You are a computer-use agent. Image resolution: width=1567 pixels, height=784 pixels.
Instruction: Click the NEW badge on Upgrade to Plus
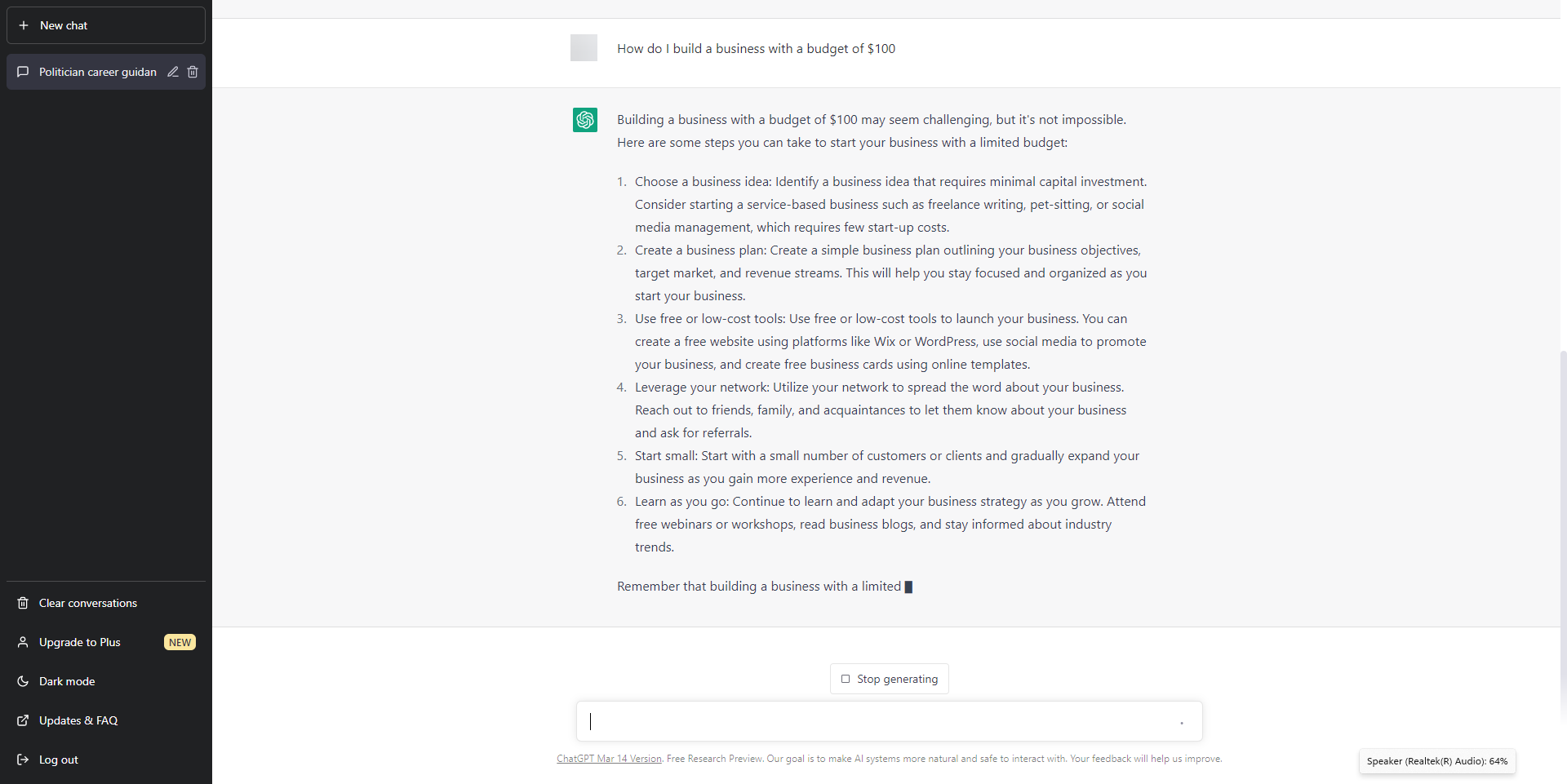[180, 643]
